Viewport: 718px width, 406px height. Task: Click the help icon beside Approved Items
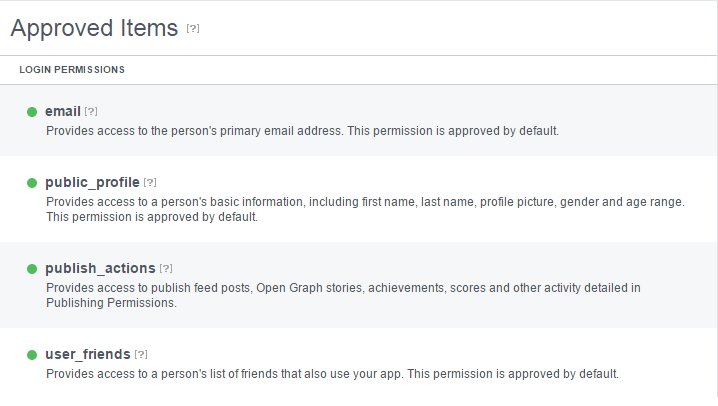tap(193, 29)
